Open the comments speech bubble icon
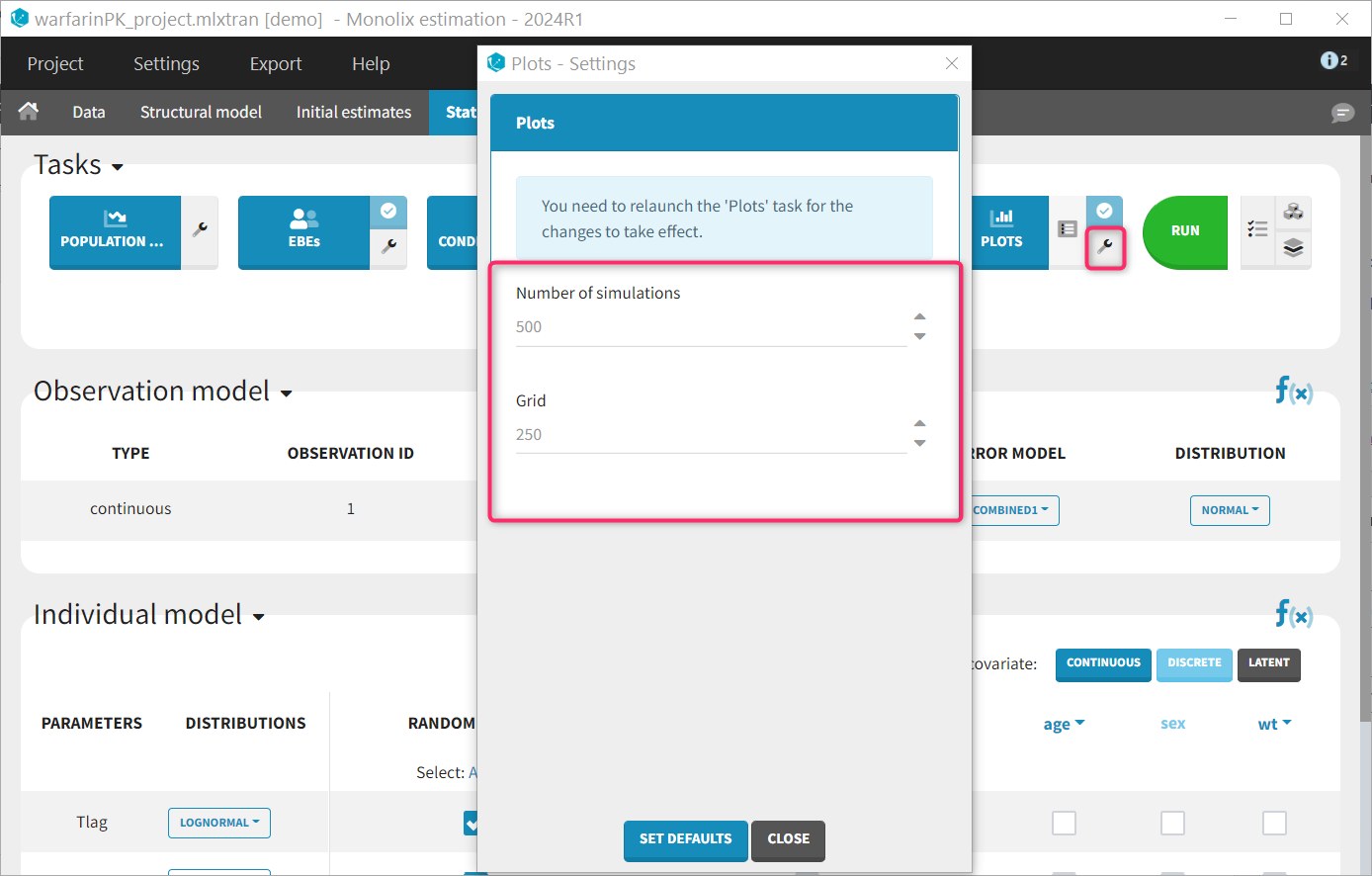 click(x=1342, y=113)
